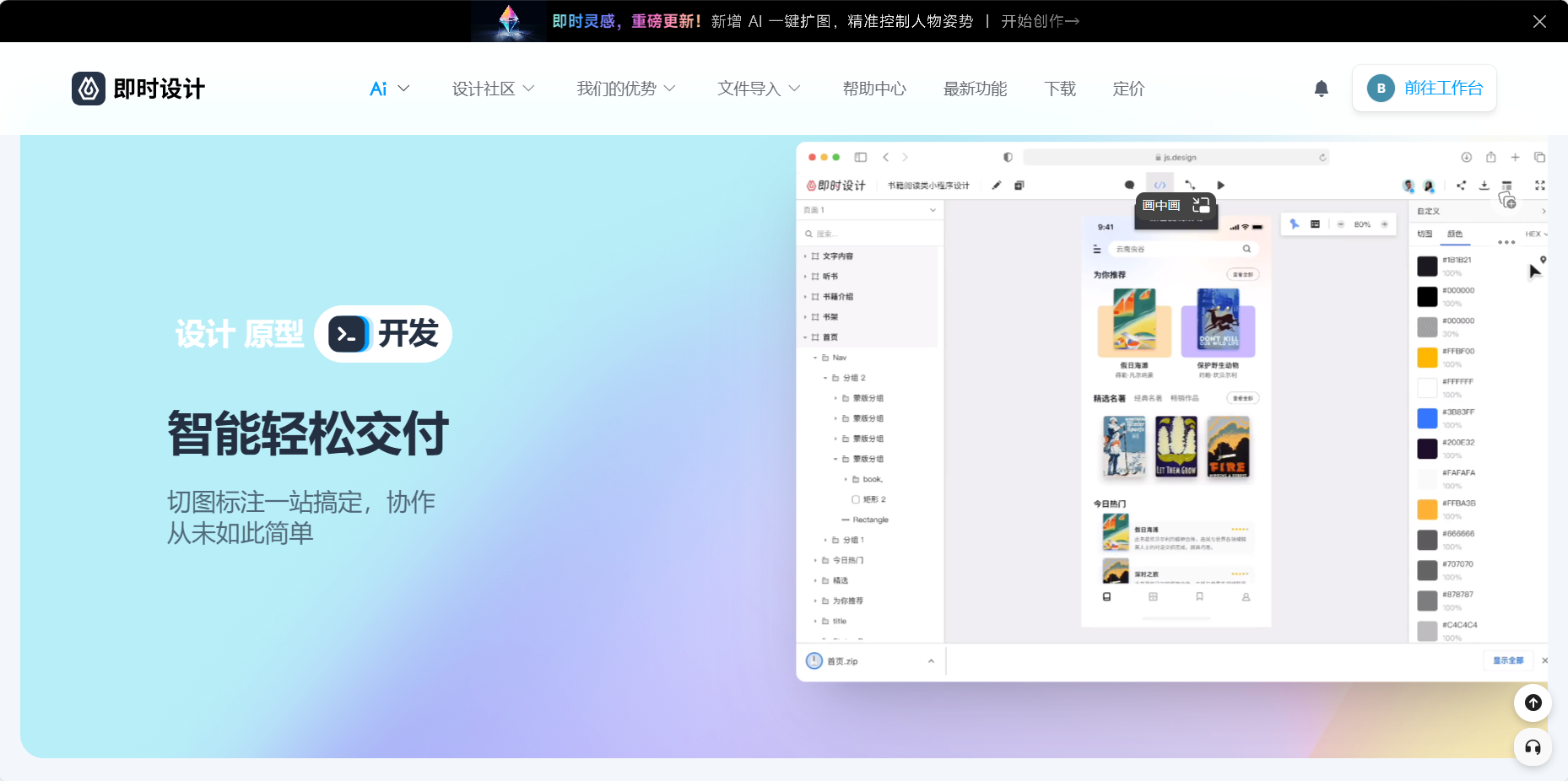
Task: Click the fullscreen expand icon in demo
Action: pos(1540,185)
